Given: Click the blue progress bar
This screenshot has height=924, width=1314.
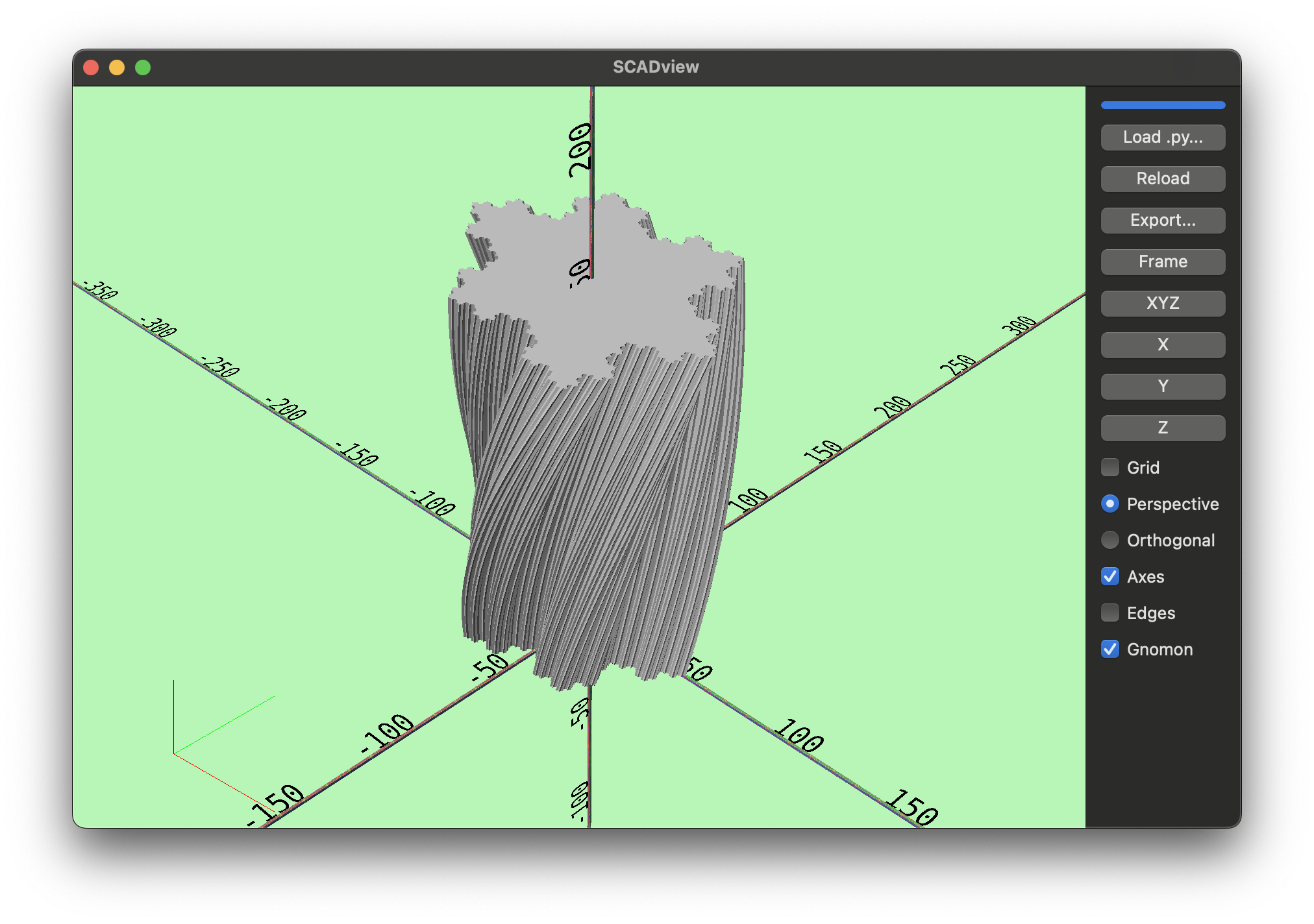Looking at the screenshot, I should click(1163, 105).
